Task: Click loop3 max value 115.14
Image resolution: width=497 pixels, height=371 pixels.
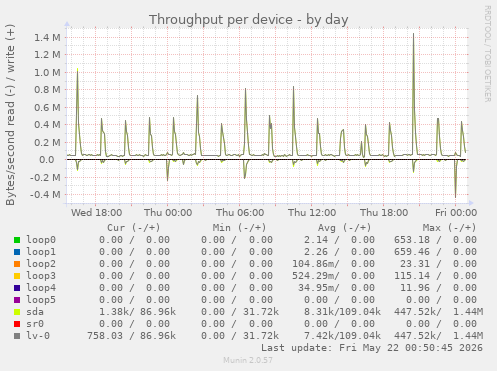Action: [412, 276]
